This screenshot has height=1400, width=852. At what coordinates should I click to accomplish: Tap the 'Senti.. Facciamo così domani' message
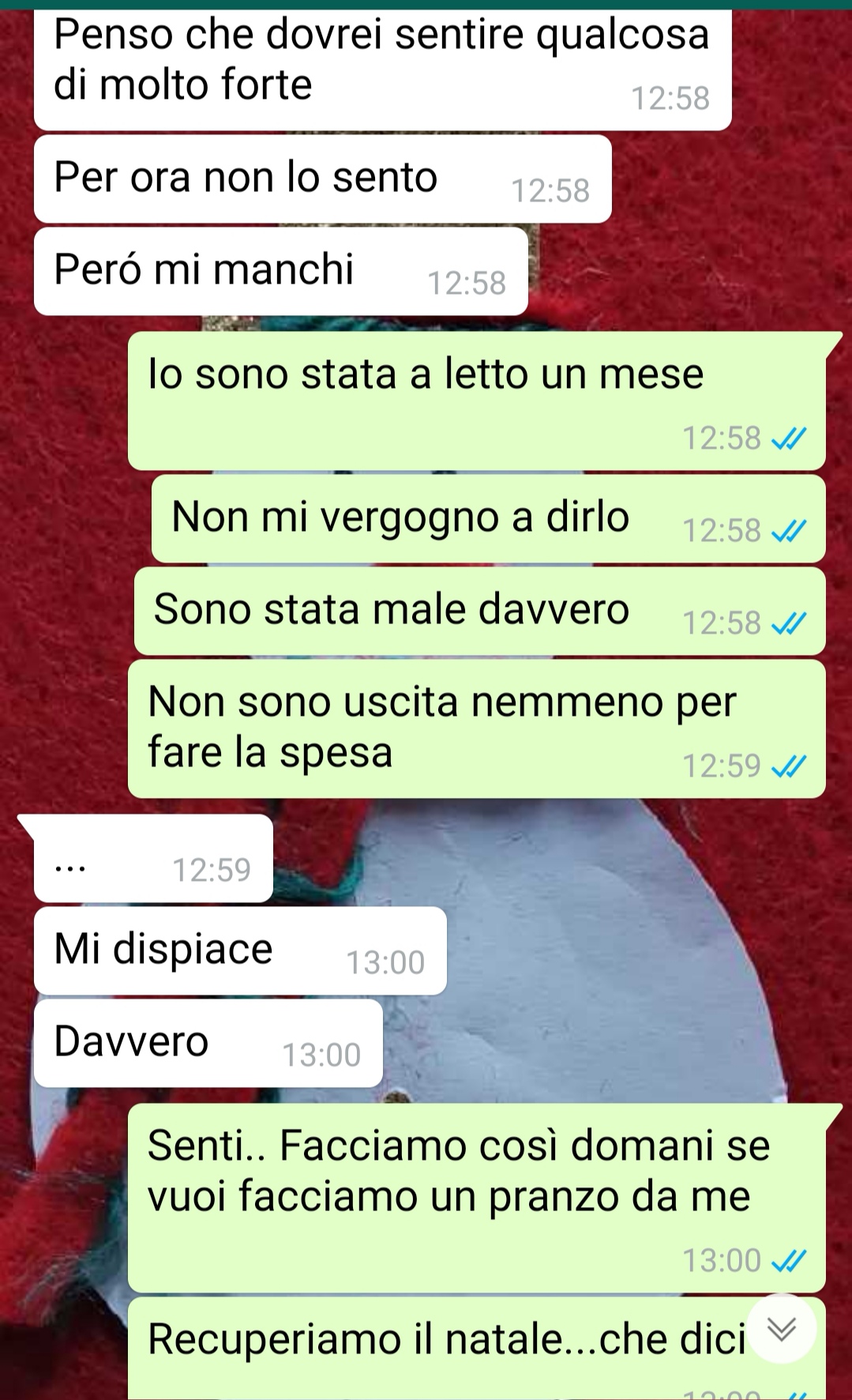(477, 1198)
